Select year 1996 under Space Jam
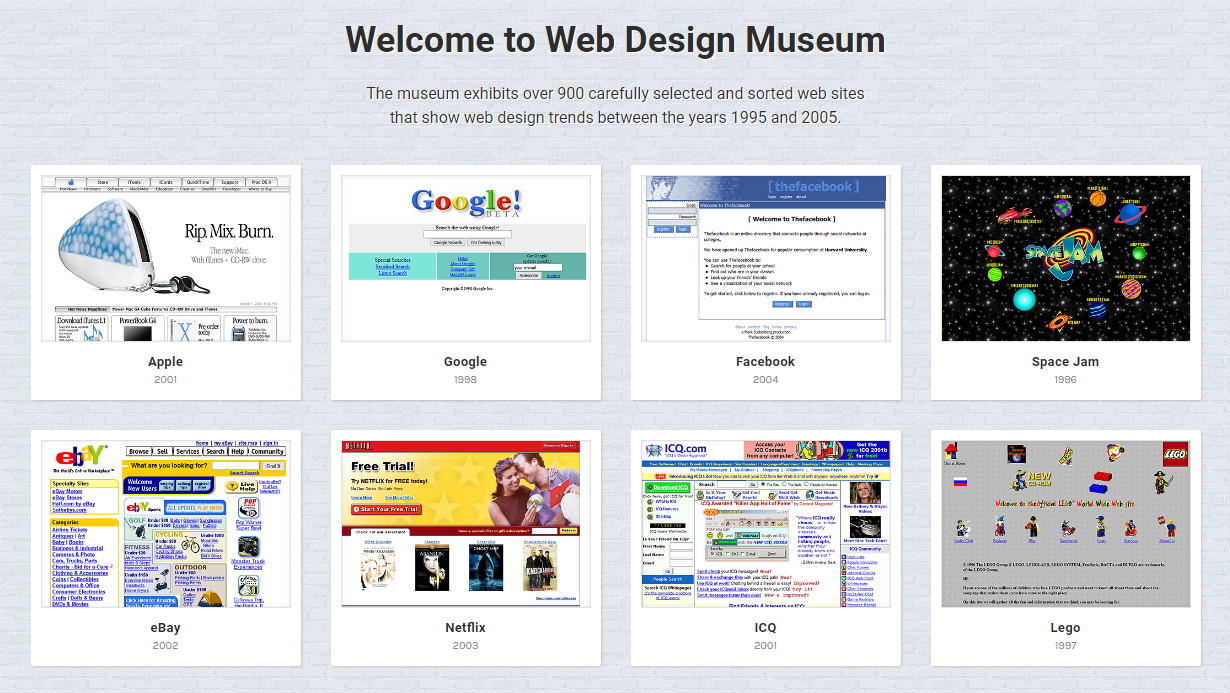Viewport: 1230px width, 693px height. point(1066,380)
